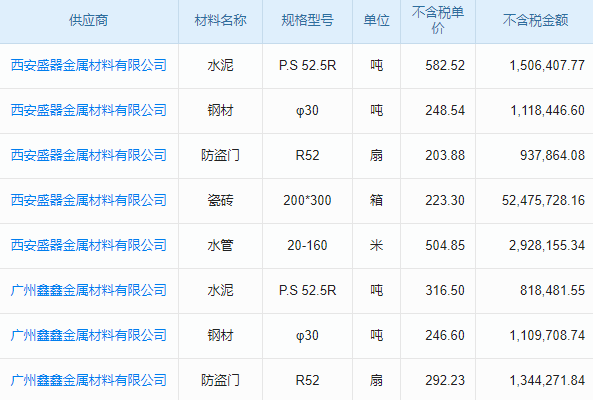
Task: Select the amount 818,481.55
Action: 553,290
